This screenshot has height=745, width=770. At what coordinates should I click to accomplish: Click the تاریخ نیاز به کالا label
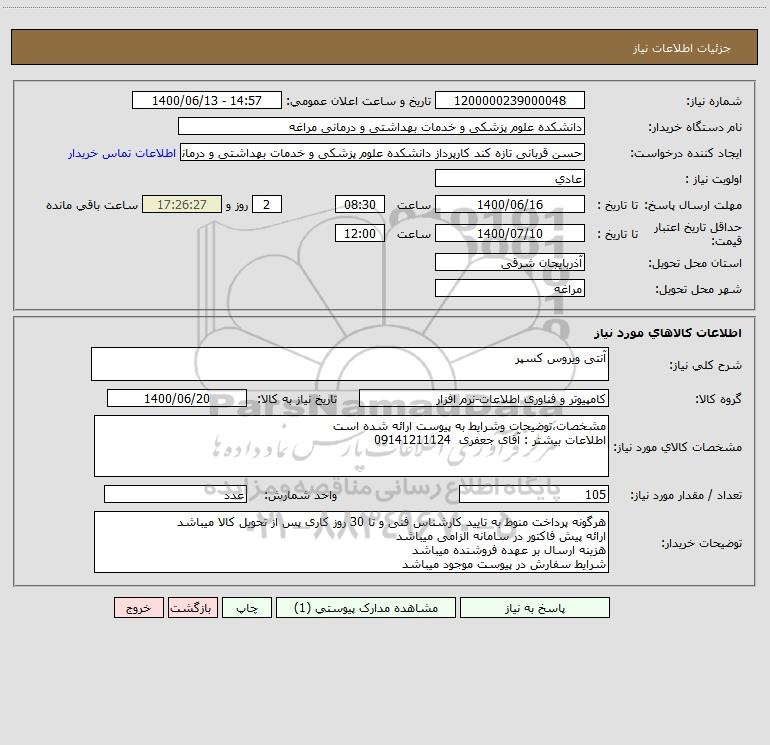click(298, 399)
